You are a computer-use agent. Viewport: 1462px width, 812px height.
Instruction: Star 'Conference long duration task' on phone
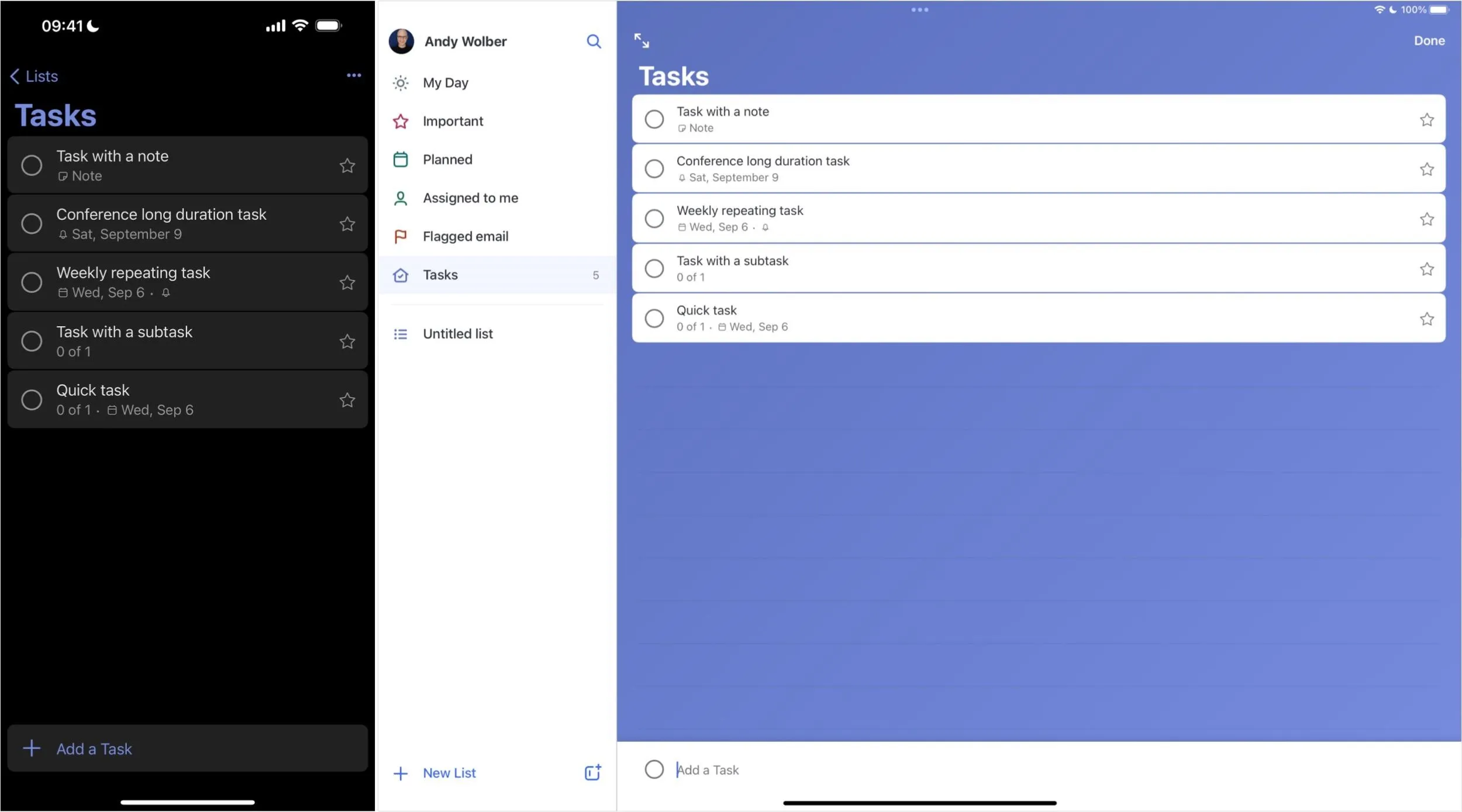click(x=347, y=223)
